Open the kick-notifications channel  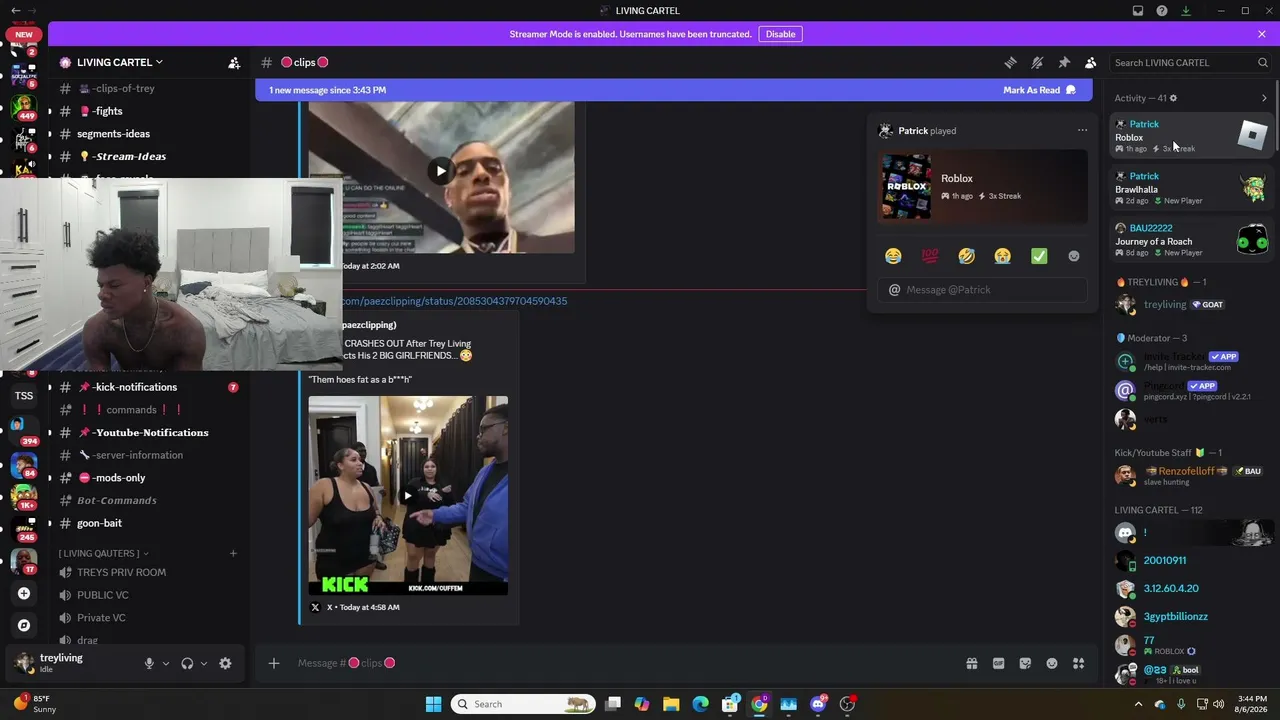pyautogui.click(x=150, y=387)
